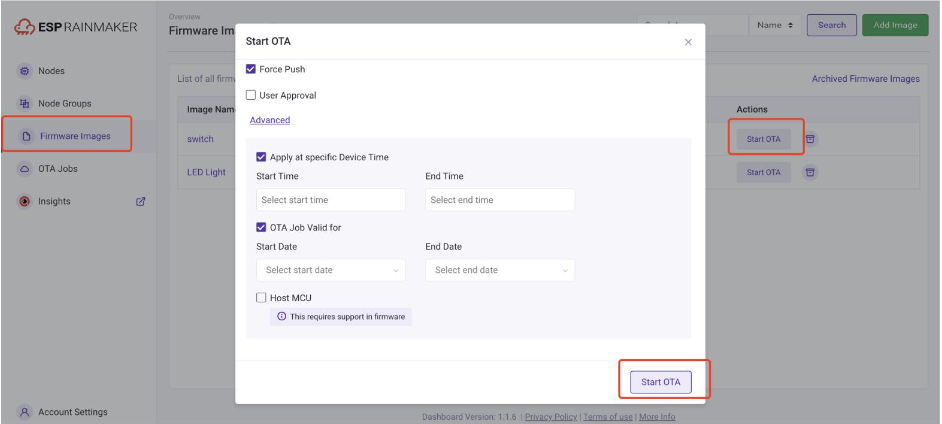Click the firmware search text field
Image resolution: width=942 pixels, height=424 pixels.
tap(693, 25)
